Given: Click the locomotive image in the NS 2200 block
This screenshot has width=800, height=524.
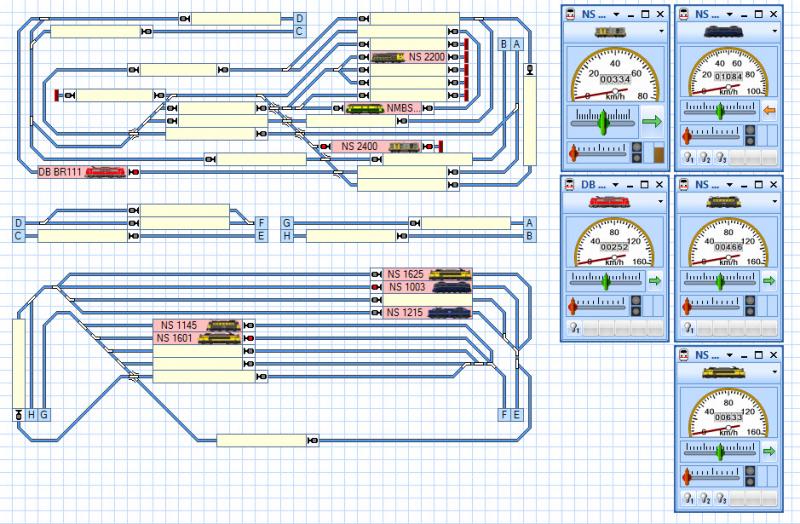Looking at the screenshot, I should 389,57.
